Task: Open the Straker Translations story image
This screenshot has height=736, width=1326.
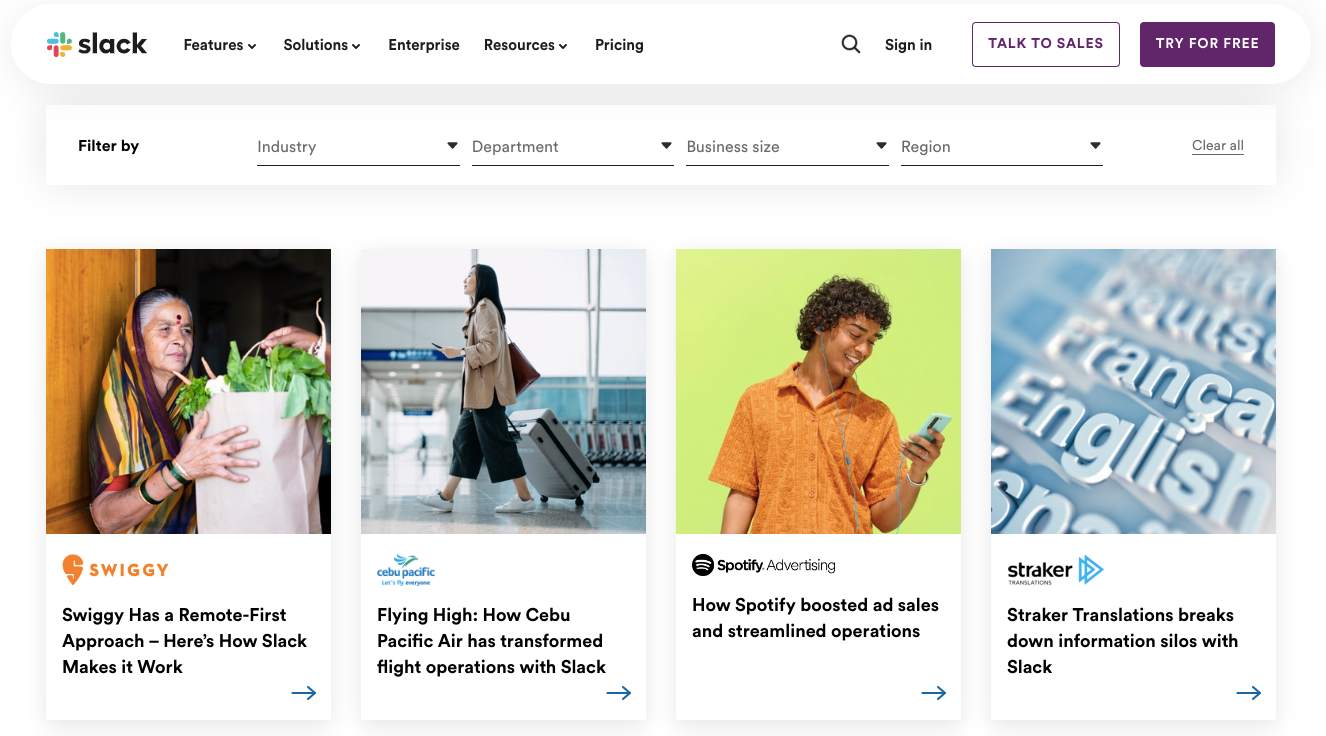Action: (x=1133, y=391)
